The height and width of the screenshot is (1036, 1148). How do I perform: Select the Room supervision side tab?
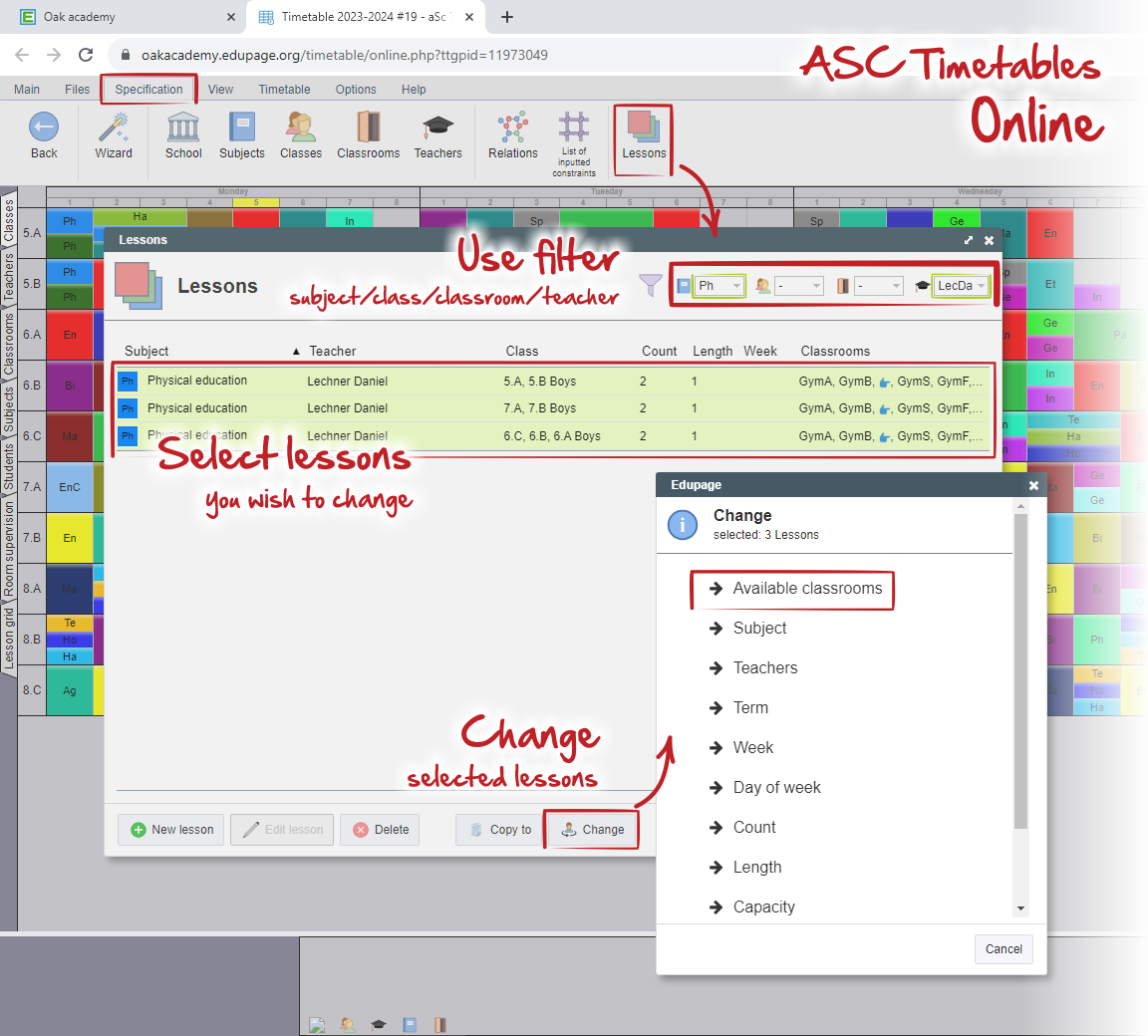9,549
